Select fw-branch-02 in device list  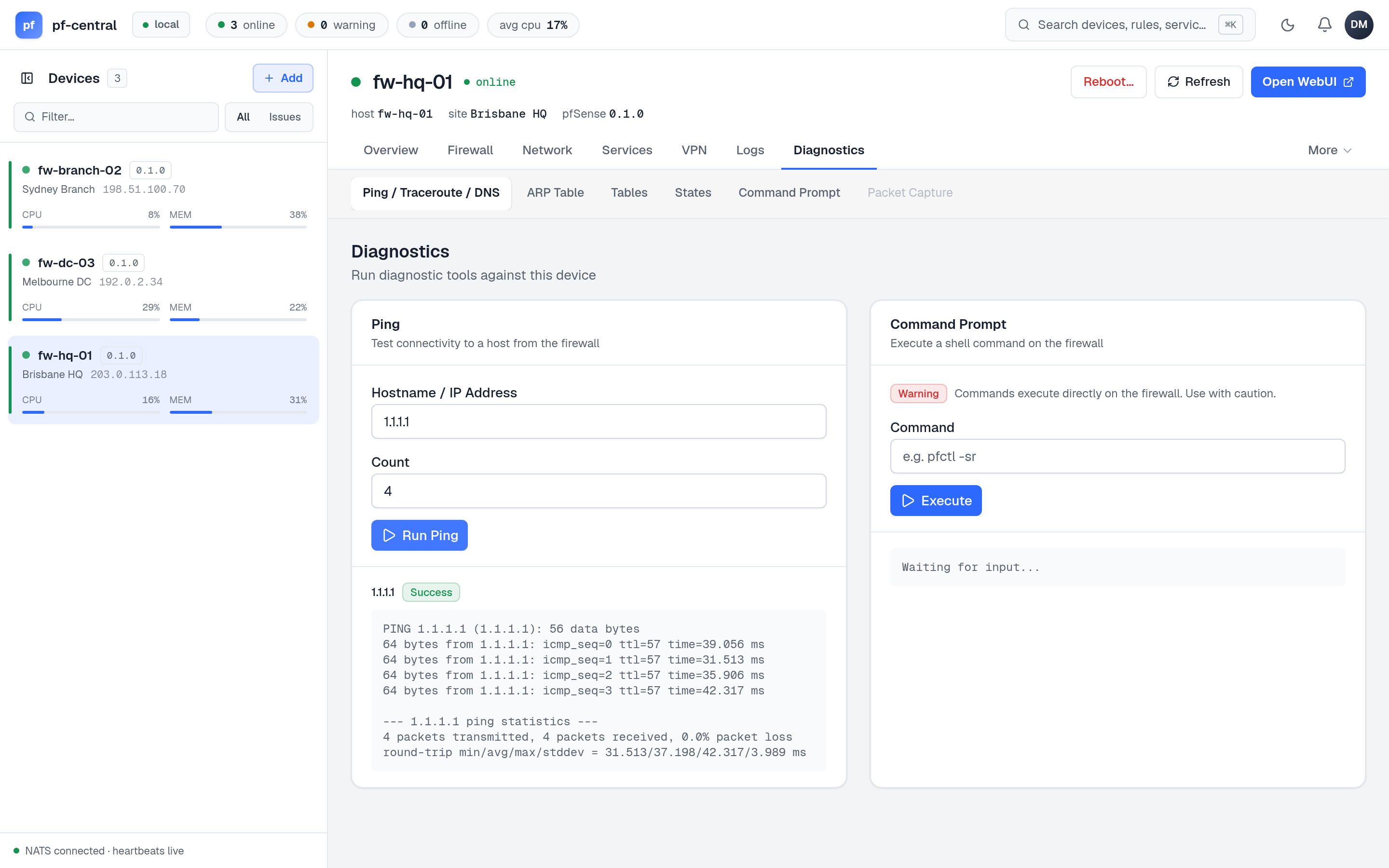[163, 195]
